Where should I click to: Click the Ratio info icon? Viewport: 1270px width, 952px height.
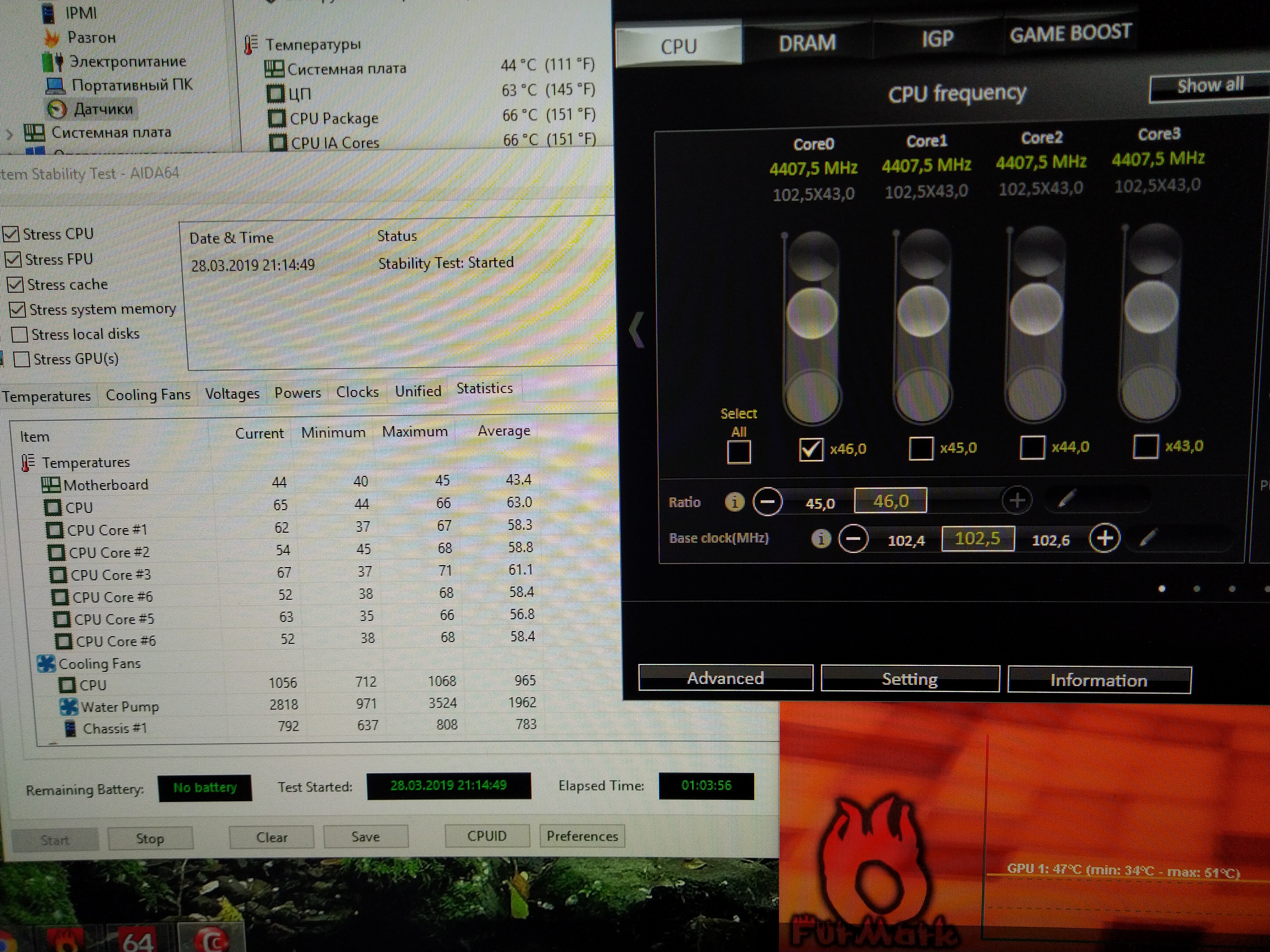734,502
